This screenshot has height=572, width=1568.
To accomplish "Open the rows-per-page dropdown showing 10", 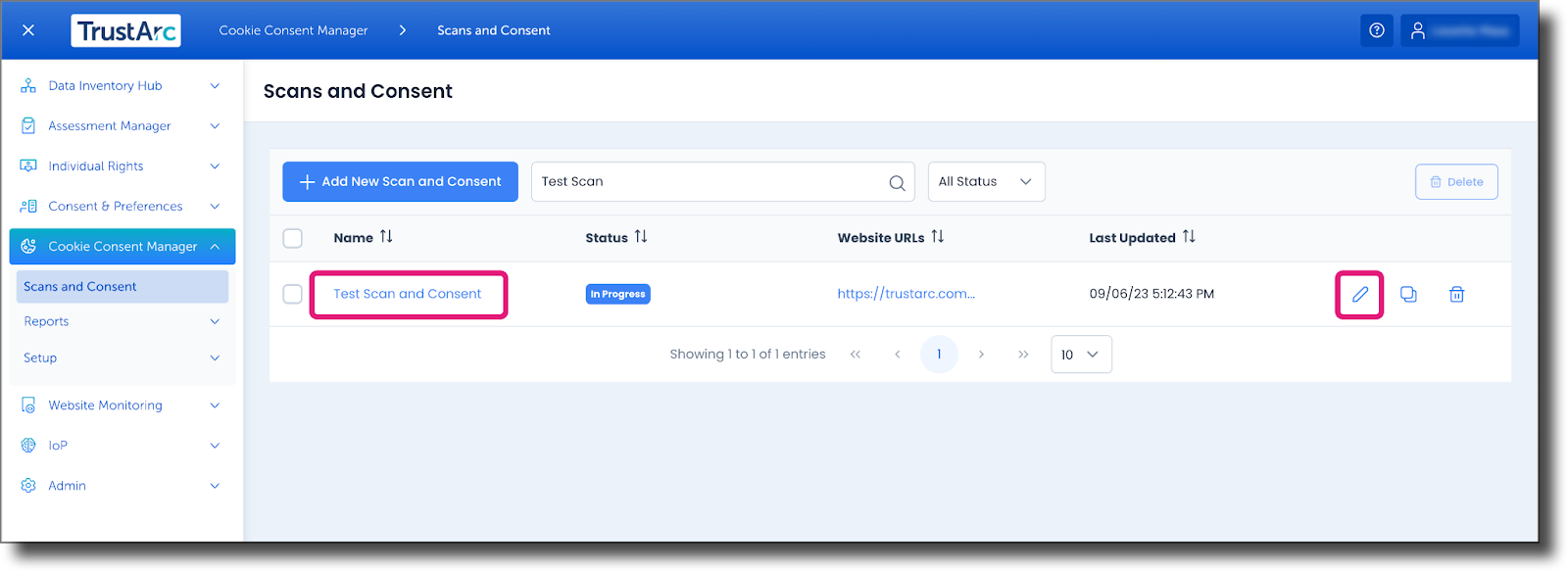I will click(1081, 355).
